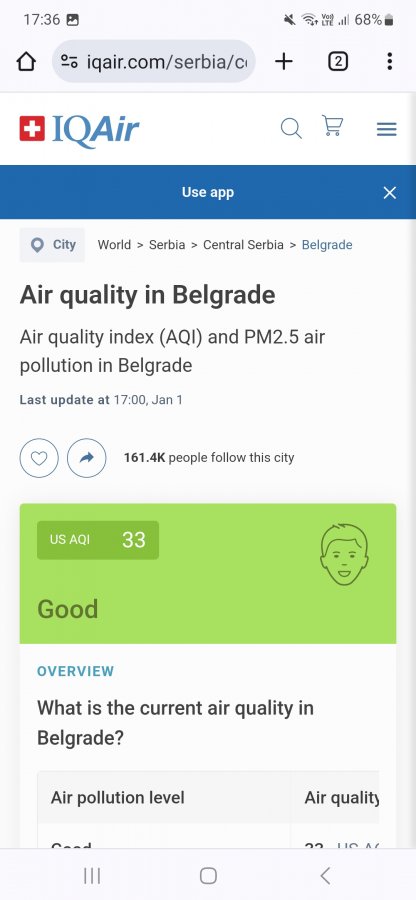Open a new browser tab
Image resolution: width=416 pixels, height=900 pixels.
(283, 61)
